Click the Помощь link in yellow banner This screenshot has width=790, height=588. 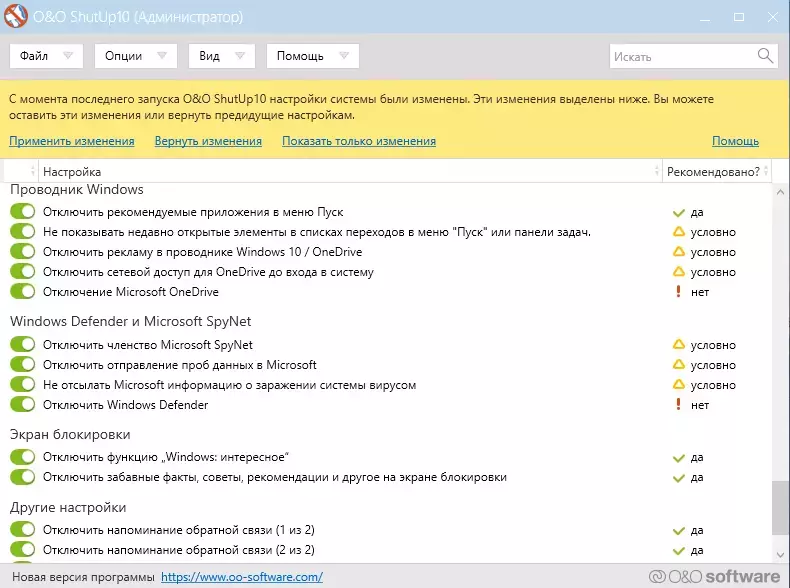735,141
